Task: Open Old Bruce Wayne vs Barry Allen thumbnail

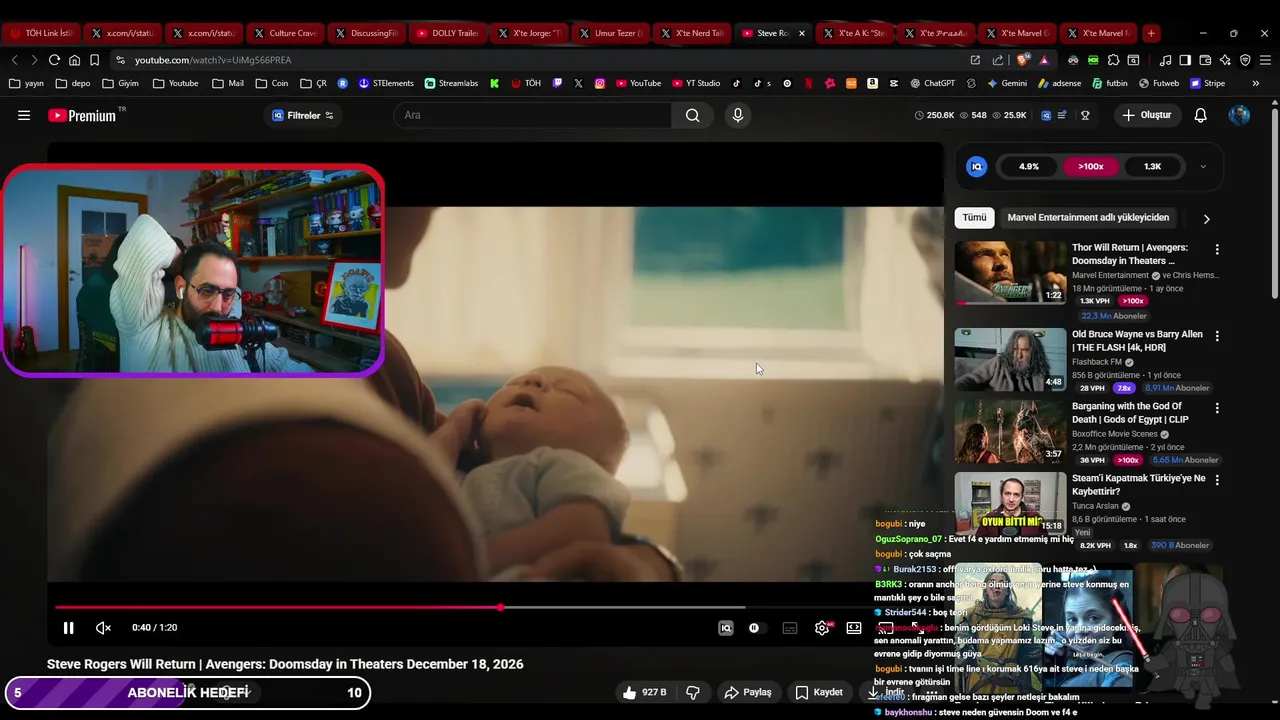Action: tap(1010, 359)
